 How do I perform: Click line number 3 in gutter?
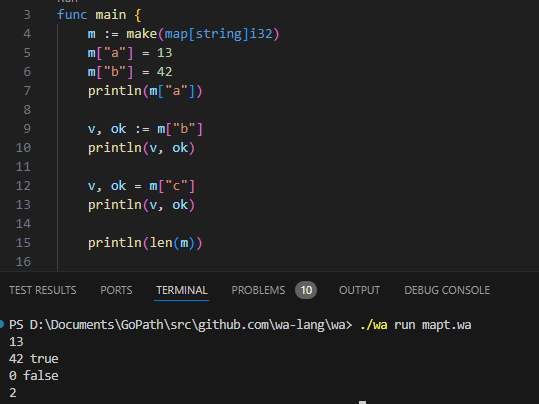tap(27, 15)
